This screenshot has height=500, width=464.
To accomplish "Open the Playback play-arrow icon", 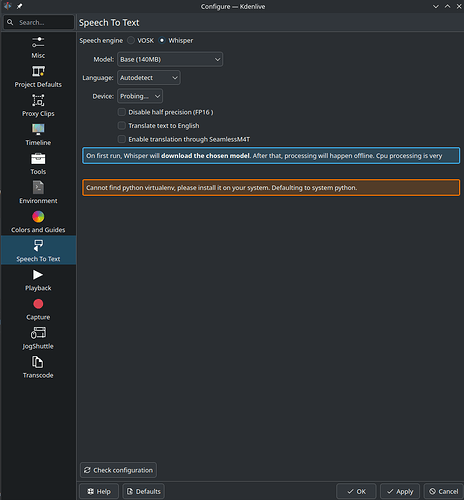I will click(38, 275).
